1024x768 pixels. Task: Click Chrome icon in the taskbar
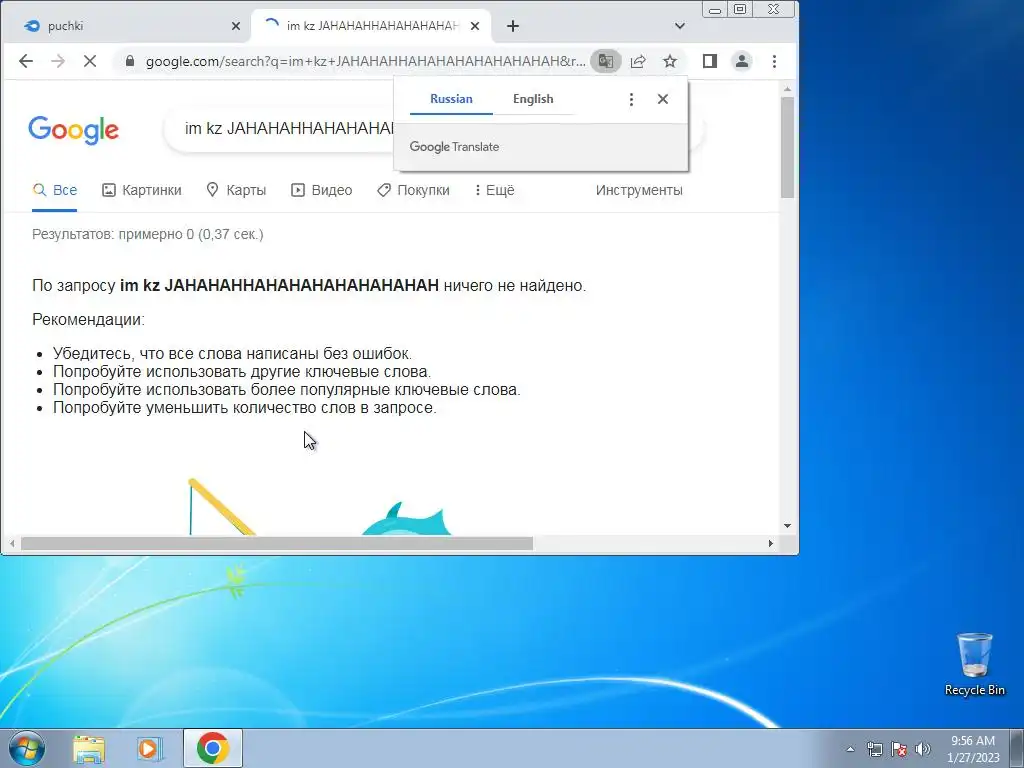click(213, 748)
